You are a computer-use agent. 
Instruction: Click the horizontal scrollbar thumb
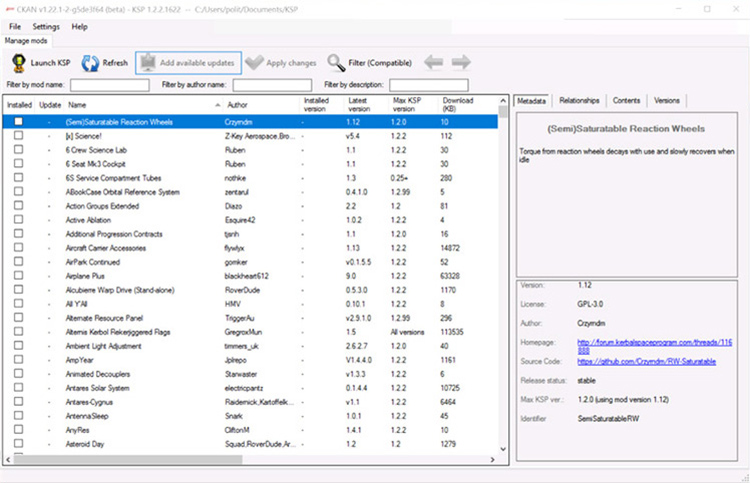pos(128,460)
